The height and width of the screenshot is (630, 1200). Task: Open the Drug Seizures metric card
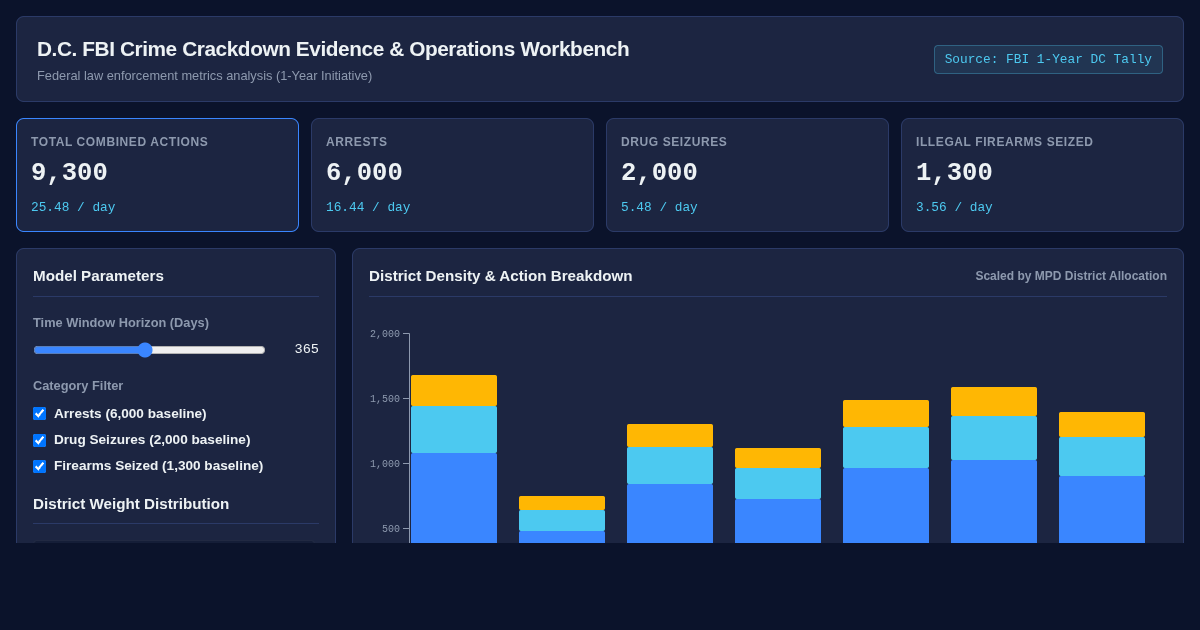(x=747, y=175)
